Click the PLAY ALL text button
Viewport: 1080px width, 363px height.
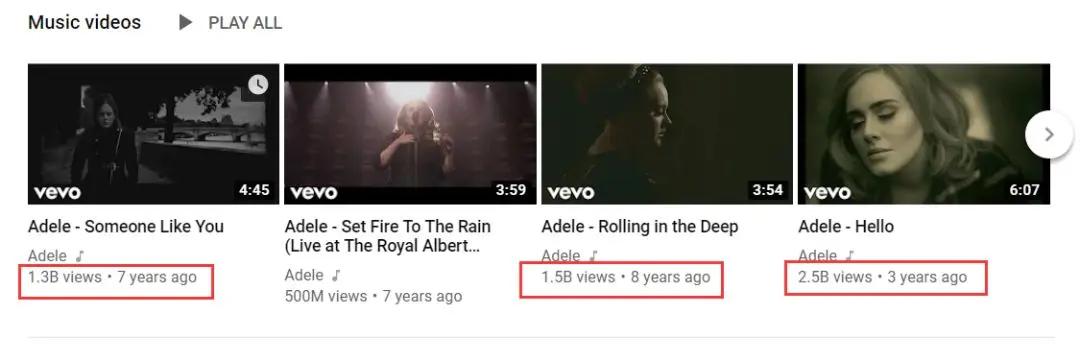click(245, 23)
